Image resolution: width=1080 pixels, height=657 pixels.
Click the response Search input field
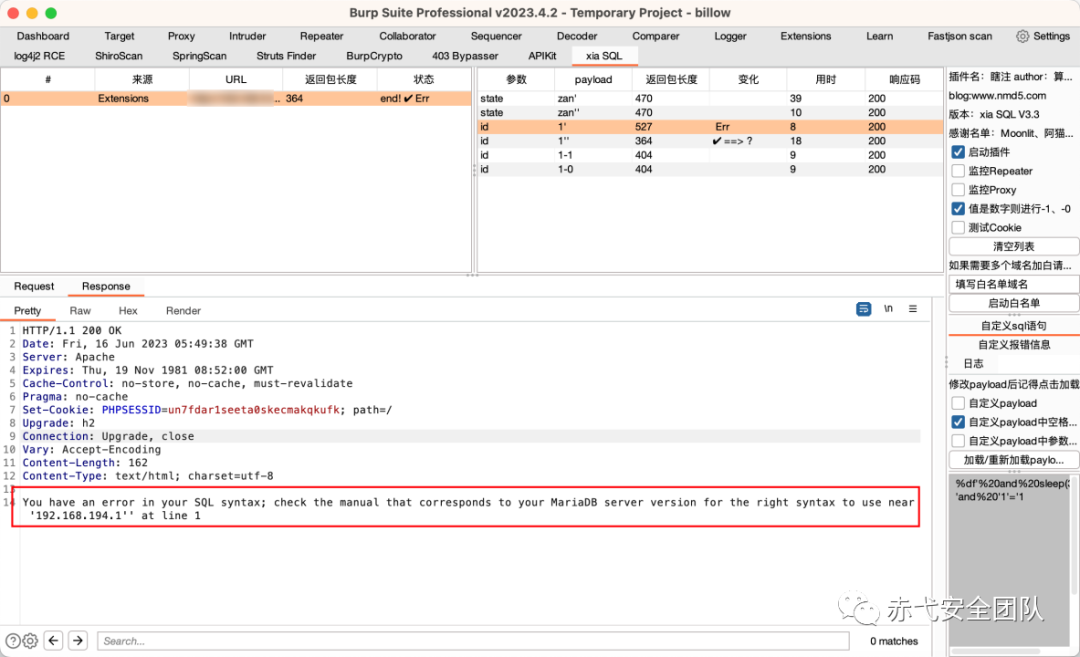coord(472,641)
